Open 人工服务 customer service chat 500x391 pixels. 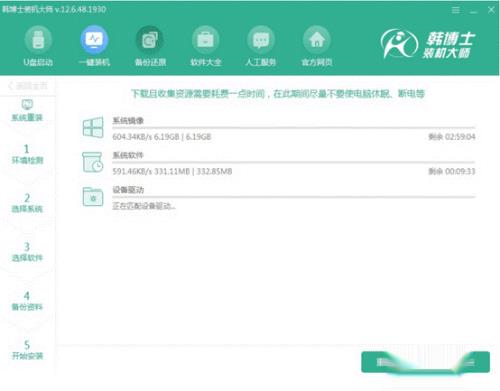coord(261,46)
